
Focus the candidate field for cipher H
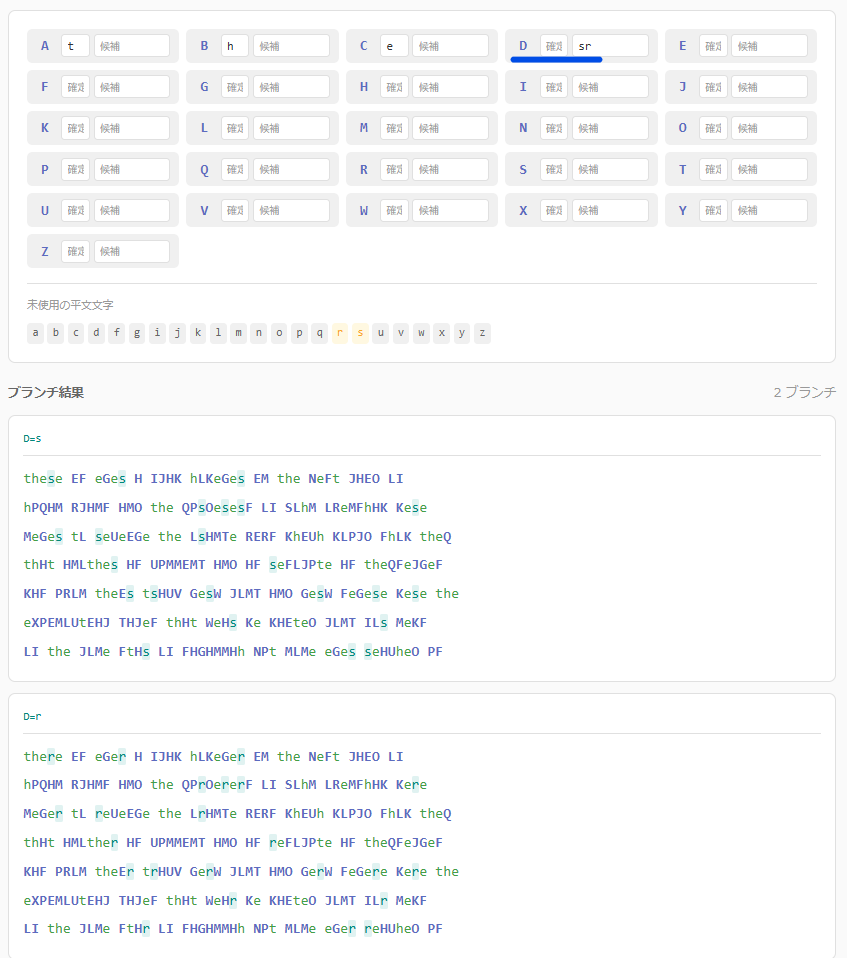coord(450,87)
